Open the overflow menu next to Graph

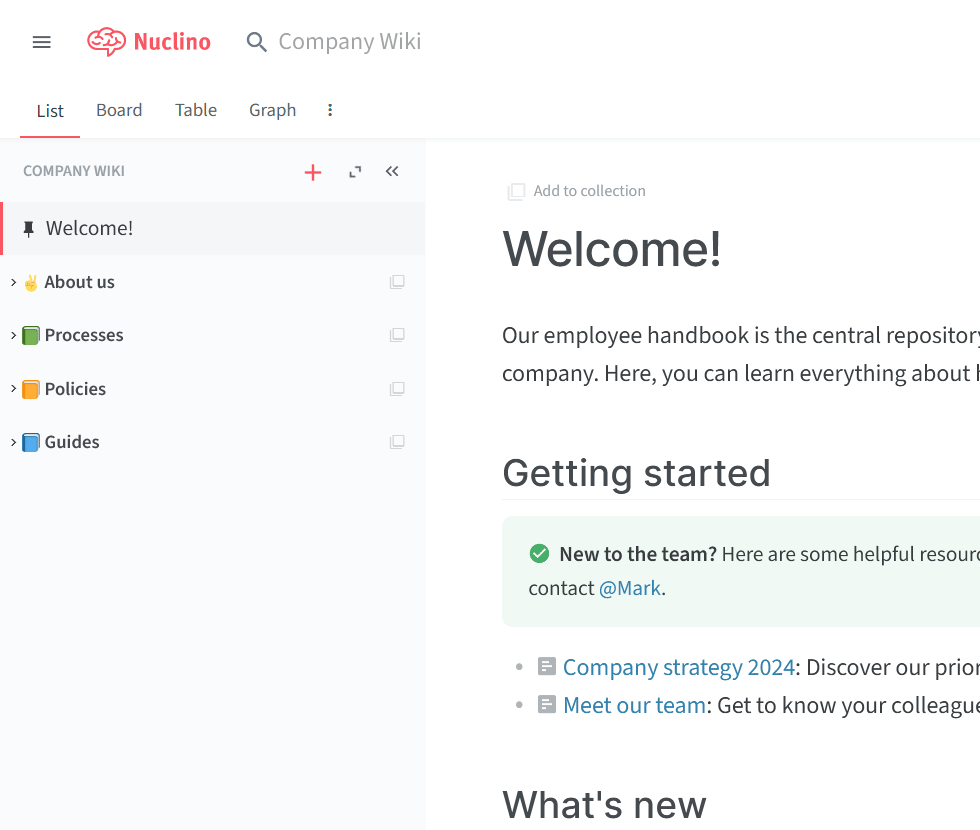pos(330,110)
